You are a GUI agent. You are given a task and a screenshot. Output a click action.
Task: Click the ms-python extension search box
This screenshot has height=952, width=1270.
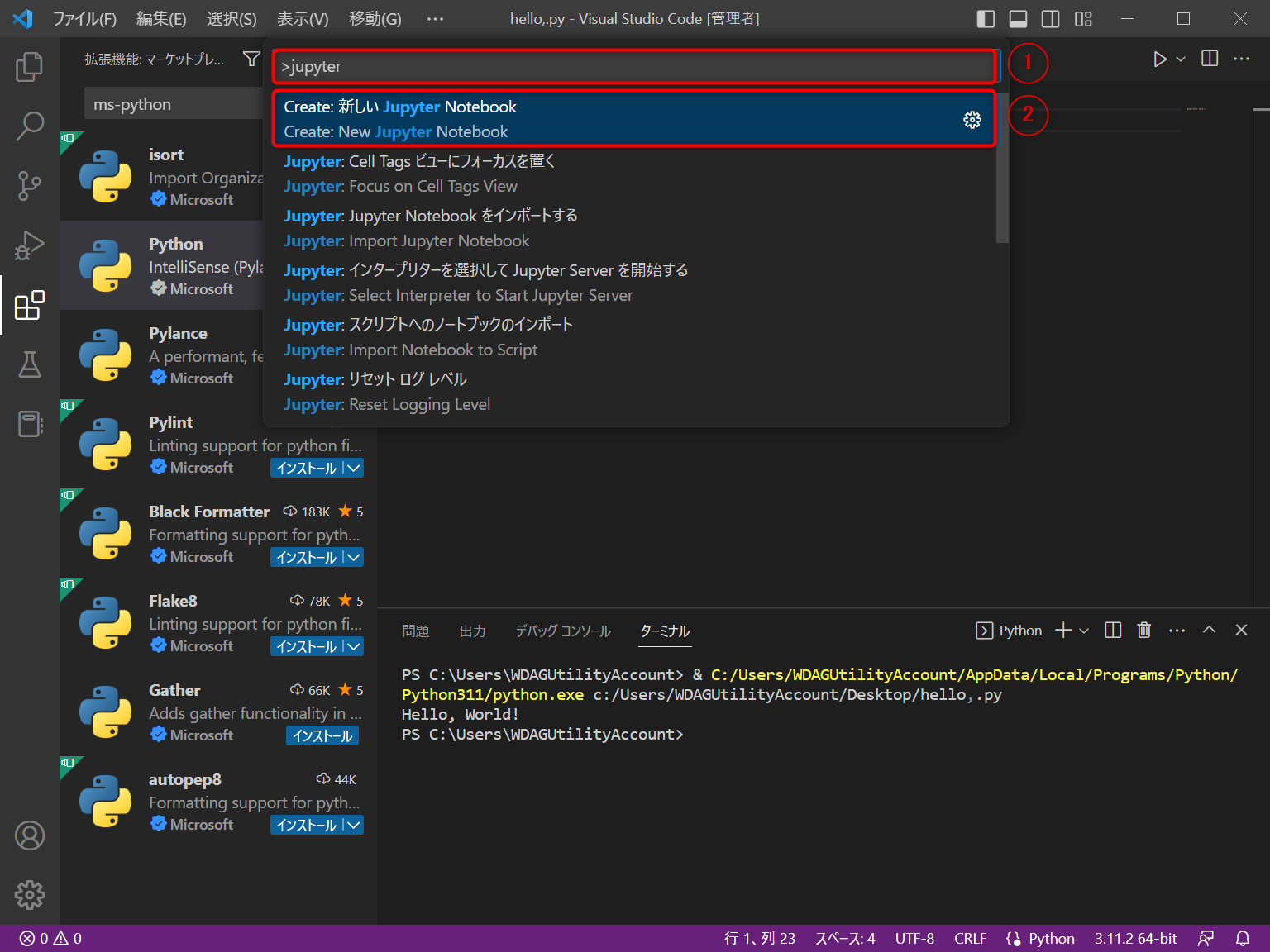174,104
